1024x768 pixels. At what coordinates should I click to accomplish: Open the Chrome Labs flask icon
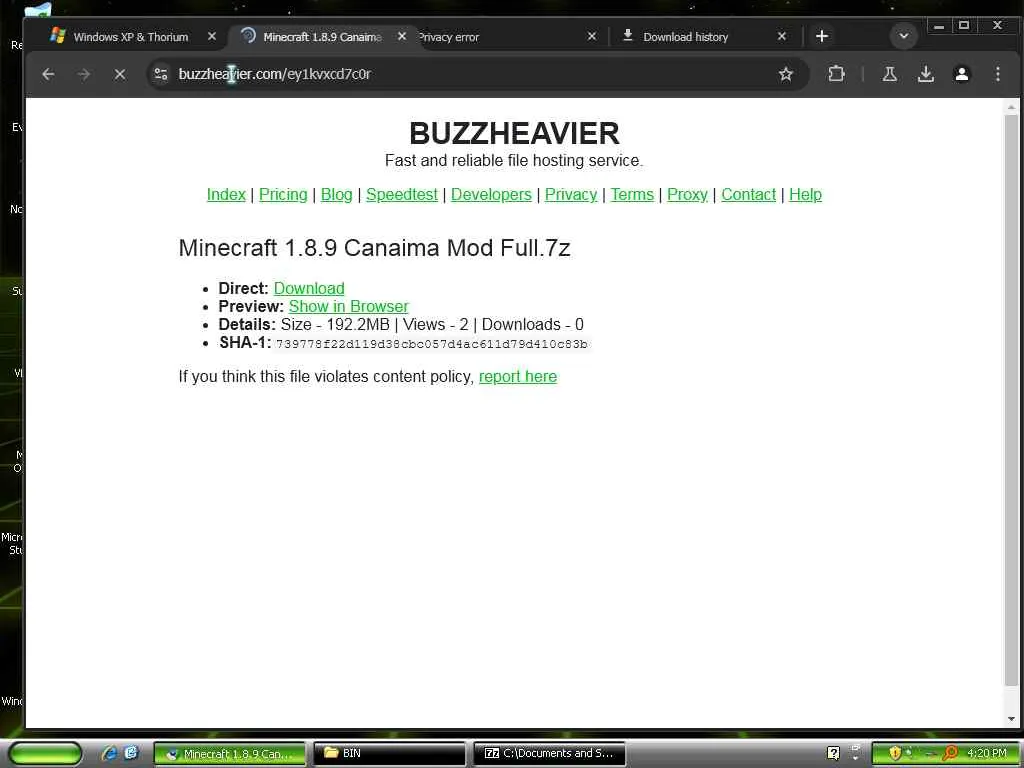pyautogui.click(x=889, y=74)
